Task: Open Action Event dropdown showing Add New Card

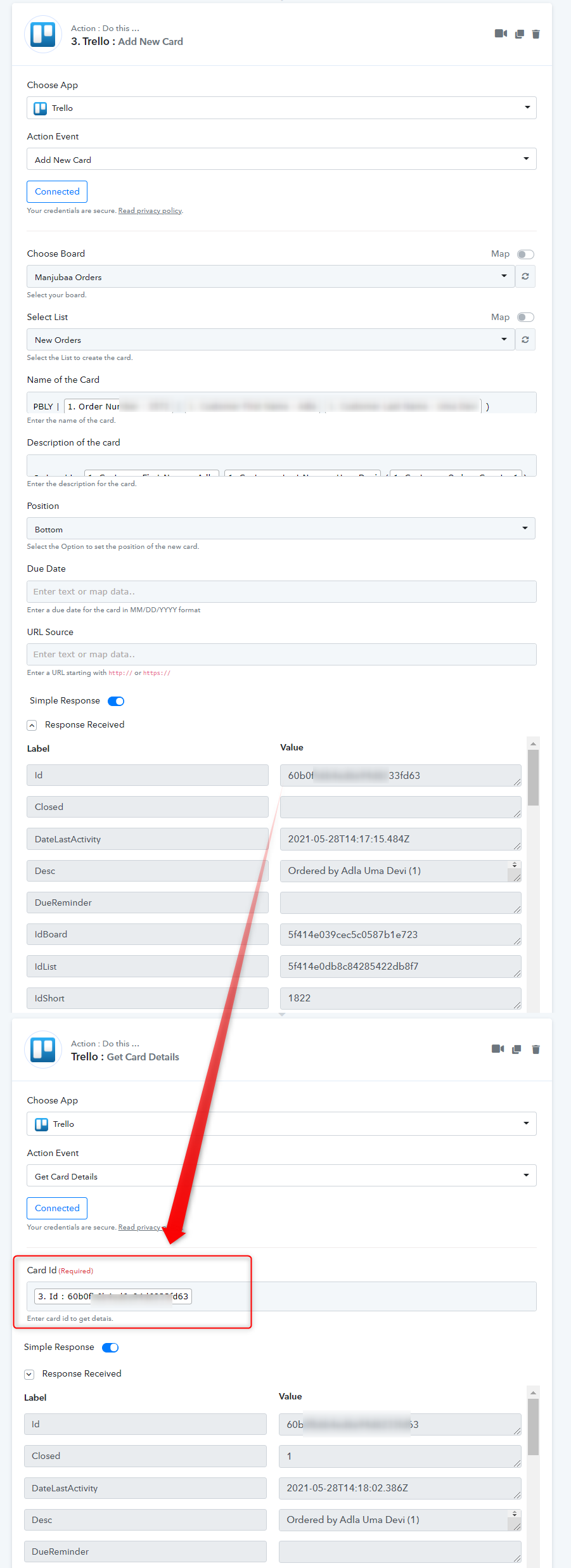Action: click(x=281, y=159)
